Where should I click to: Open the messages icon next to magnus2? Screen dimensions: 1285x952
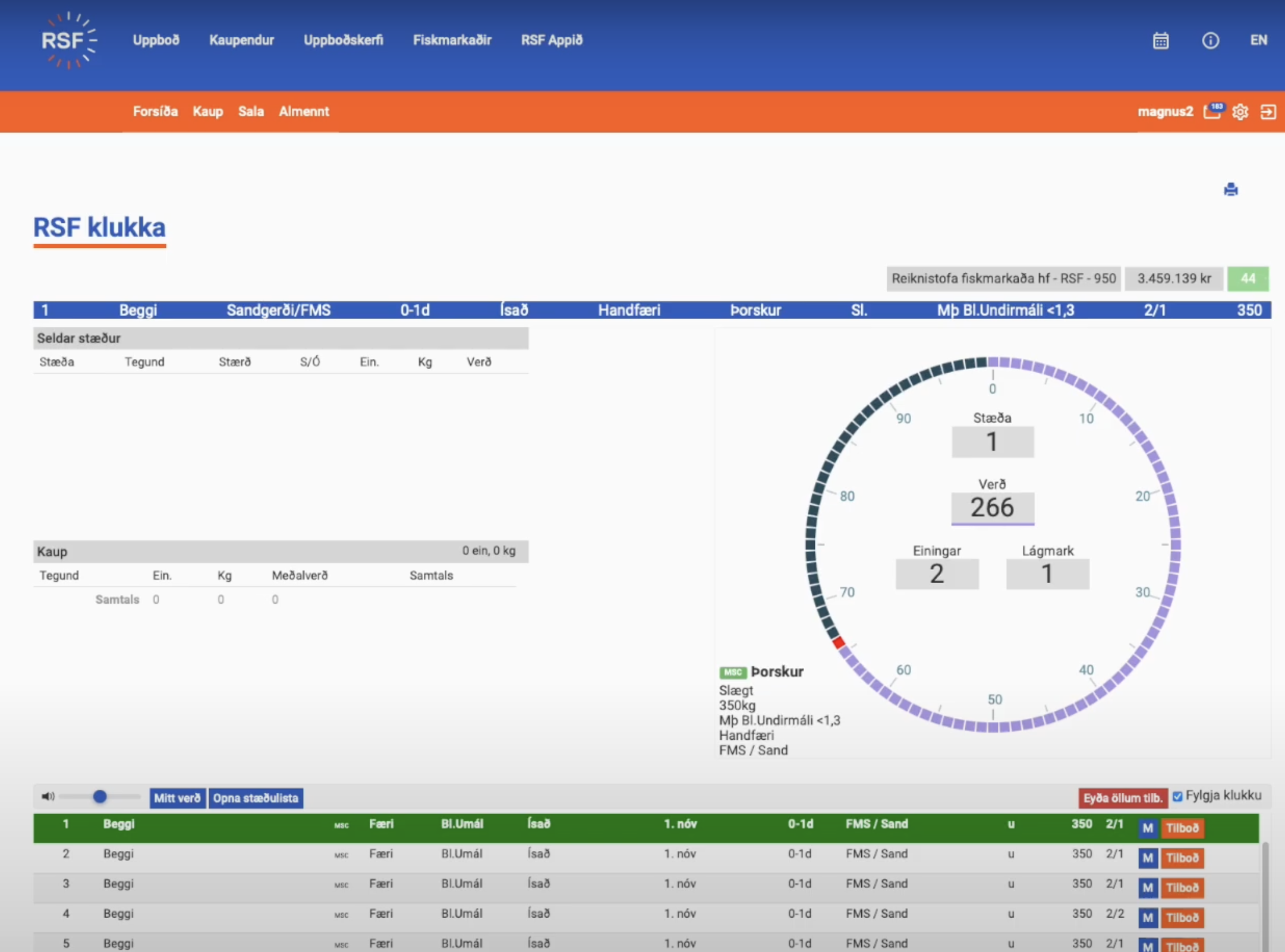pyautogui.click(x=1214, y=111)
